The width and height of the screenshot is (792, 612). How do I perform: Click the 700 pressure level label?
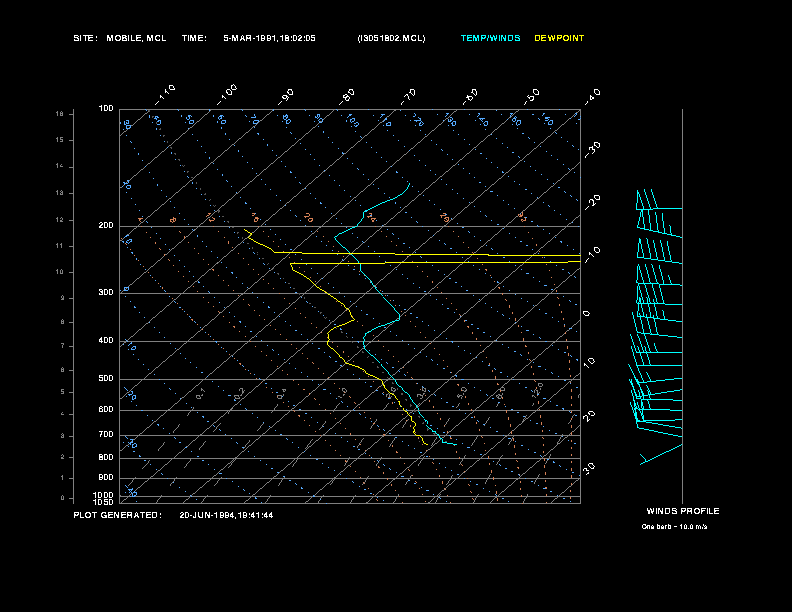point(106,435)
